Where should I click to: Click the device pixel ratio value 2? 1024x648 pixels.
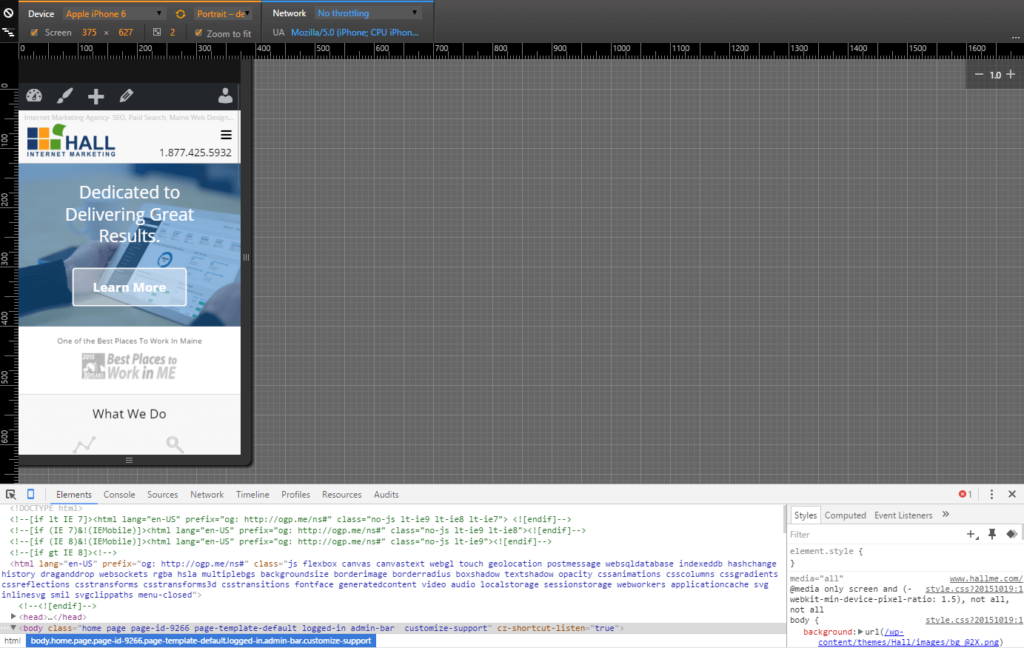[x=172, y=32]
